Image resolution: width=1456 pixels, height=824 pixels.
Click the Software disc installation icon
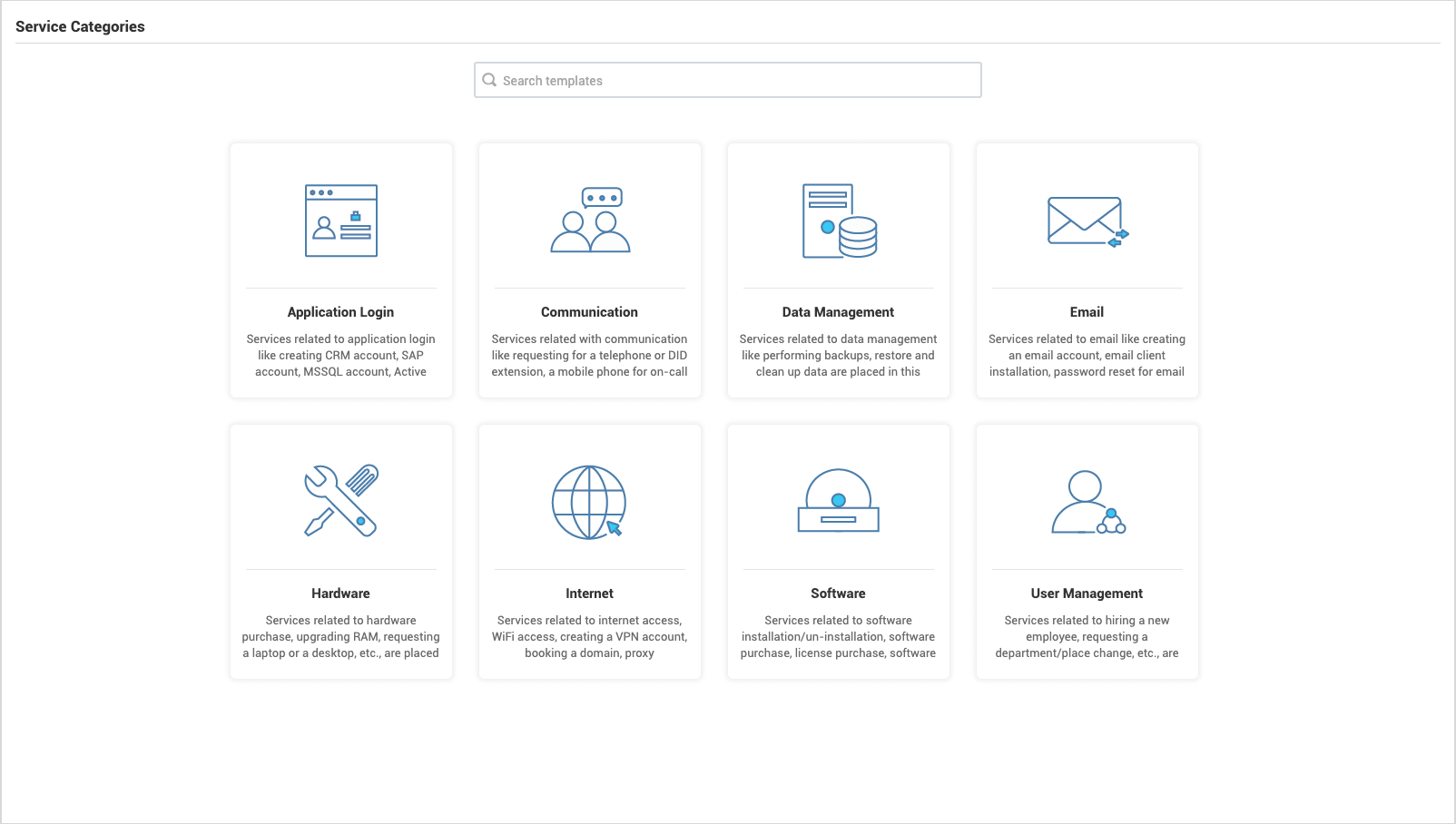838,502
